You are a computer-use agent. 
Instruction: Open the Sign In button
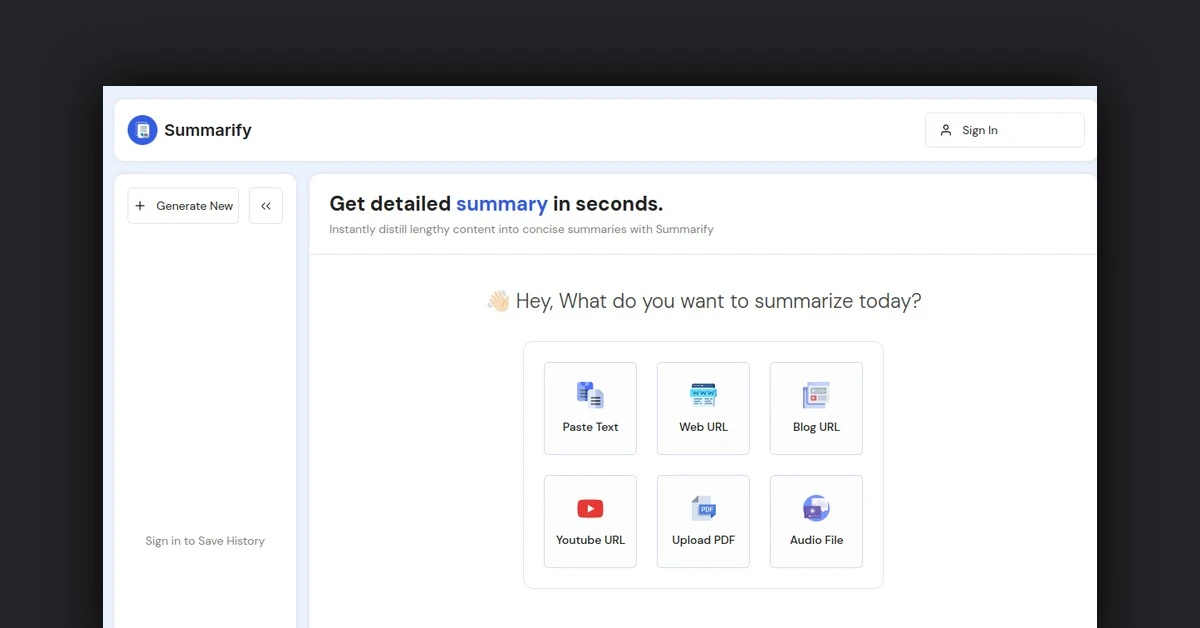(1004, 130)
